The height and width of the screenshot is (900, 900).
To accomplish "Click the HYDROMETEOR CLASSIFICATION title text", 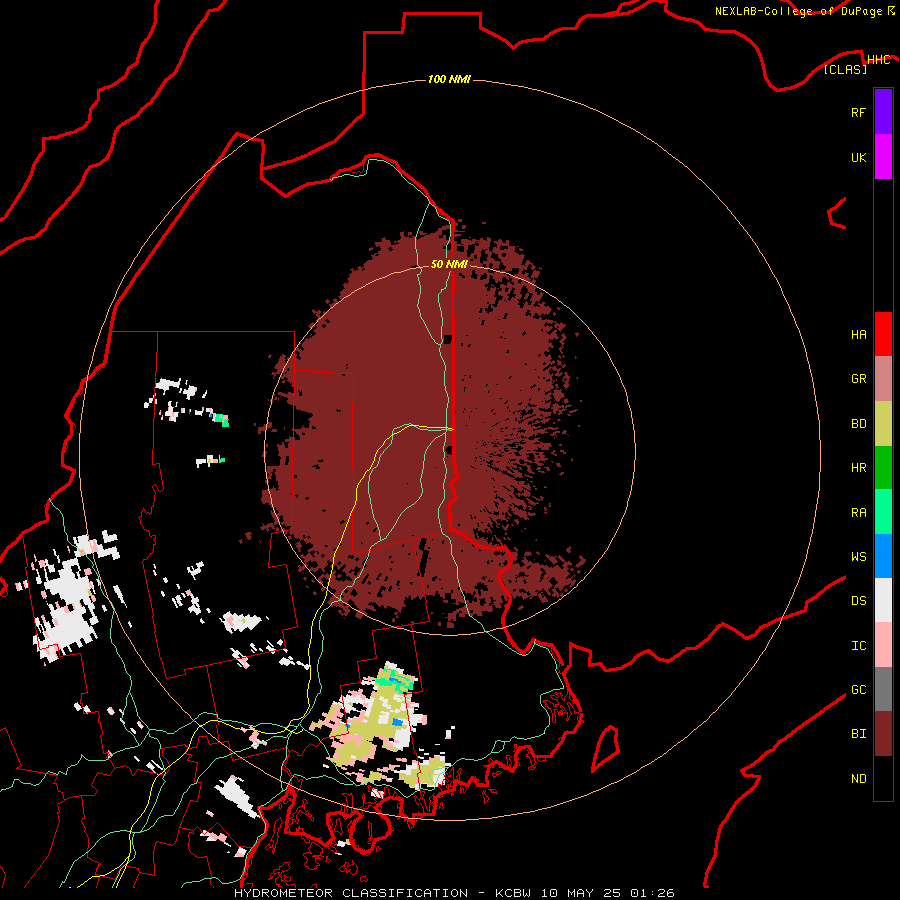I will pos(351,893).
